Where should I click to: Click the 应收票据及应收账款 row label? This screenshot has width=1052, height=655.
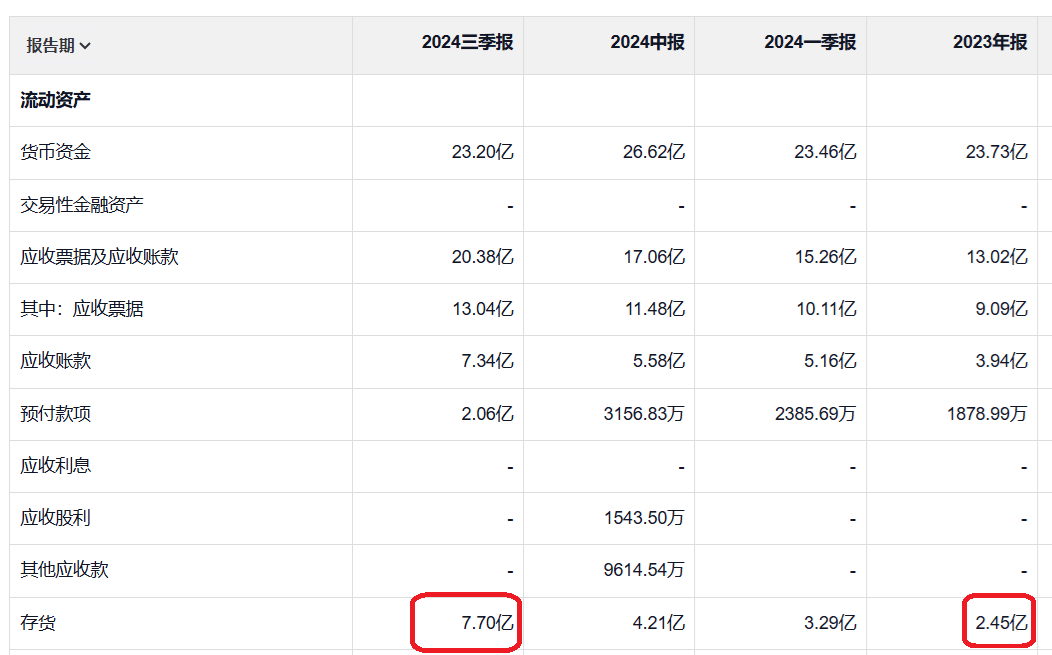pos(100,257)
